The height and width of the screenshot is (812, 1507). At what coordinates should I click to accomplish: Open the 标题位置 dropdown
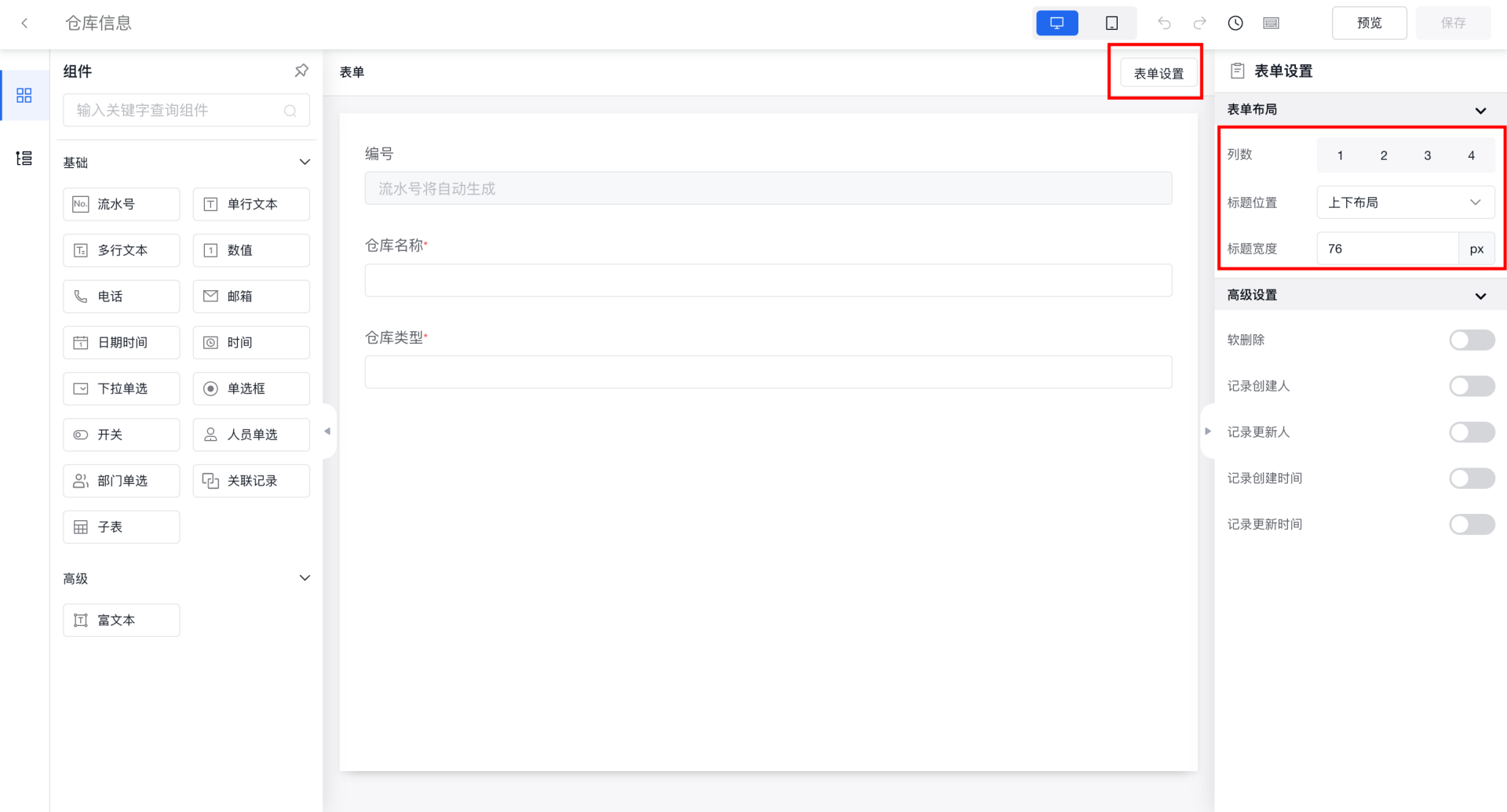[x=1405, y=202]
